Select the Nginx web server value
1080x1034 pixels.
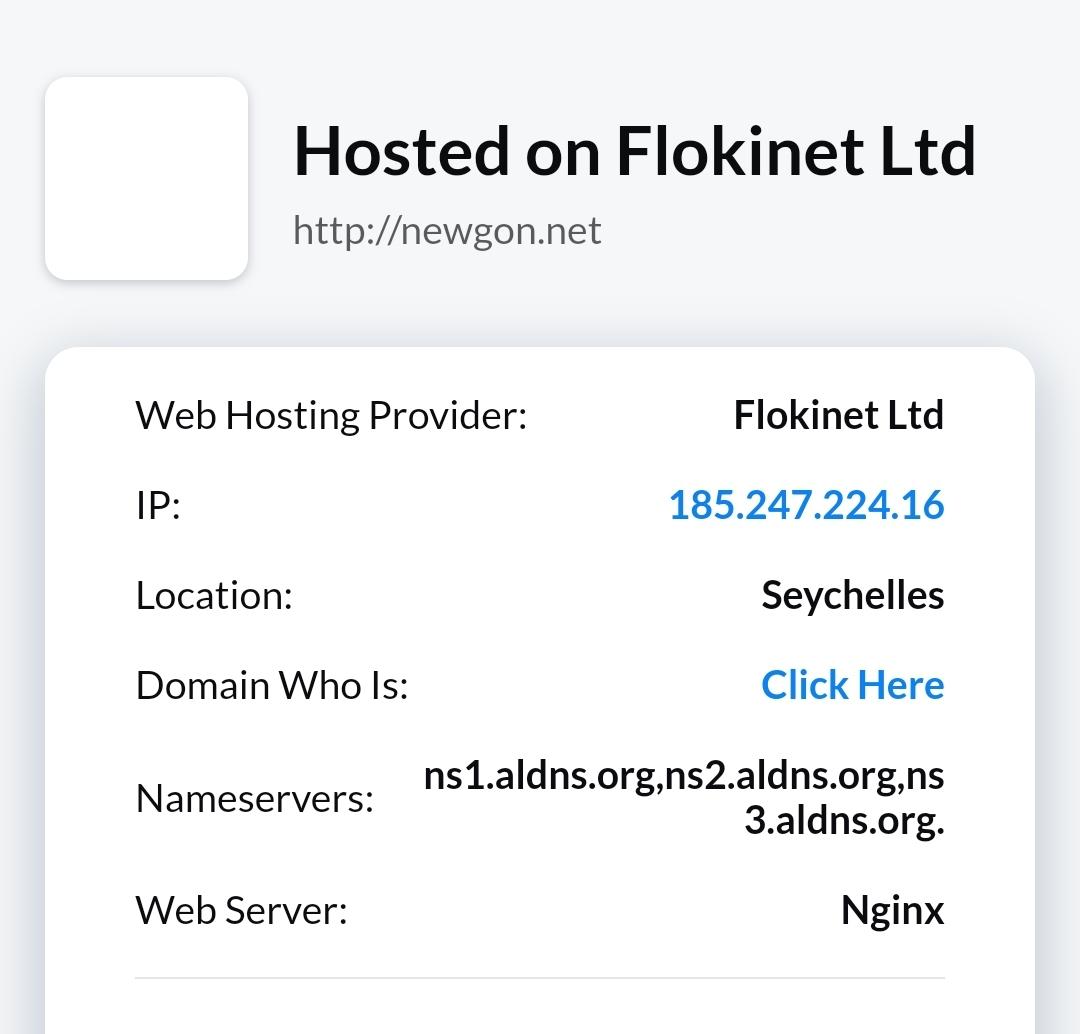(892, 910)
